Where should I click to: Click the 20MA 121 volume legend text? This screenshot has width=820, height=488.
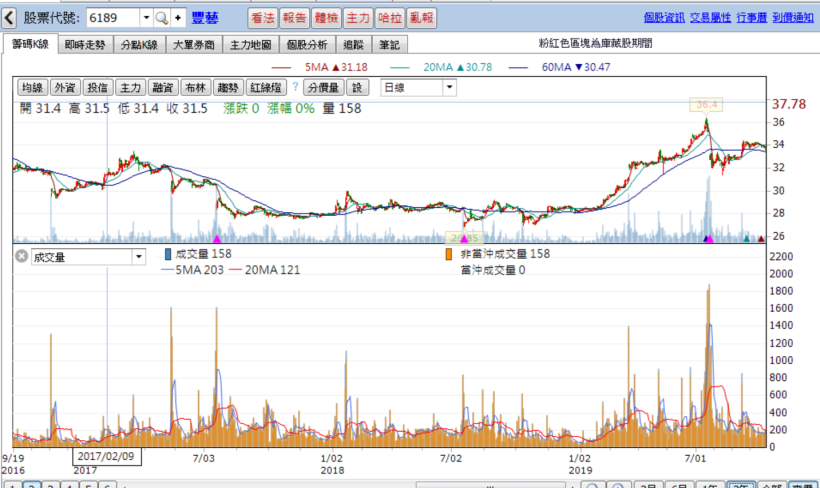pos(272,270)
